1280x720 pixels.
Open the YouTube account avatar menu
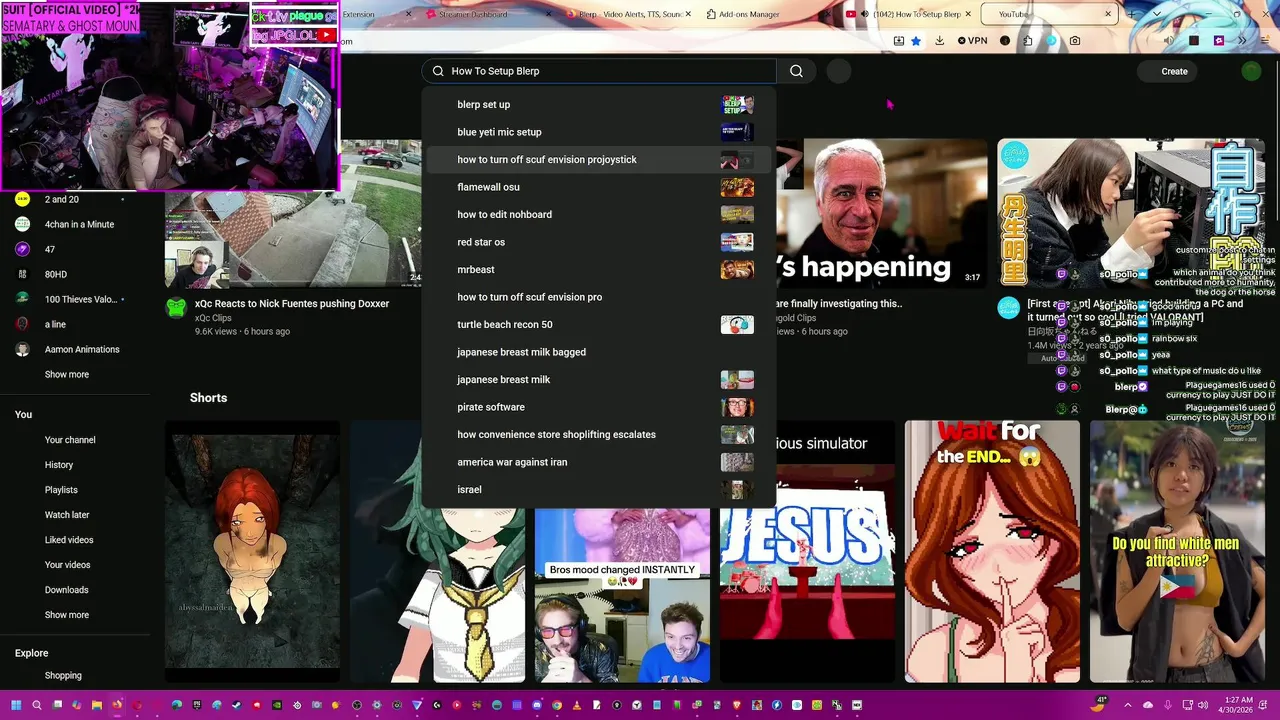click(1251, 71)
